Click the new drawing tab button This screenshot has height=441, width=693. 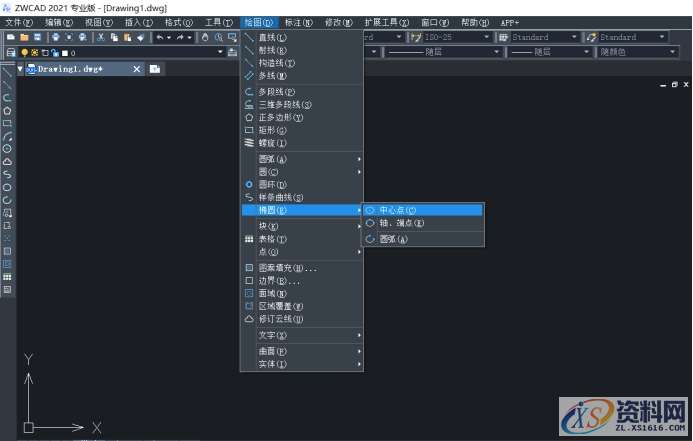click(x=155, y=69)
